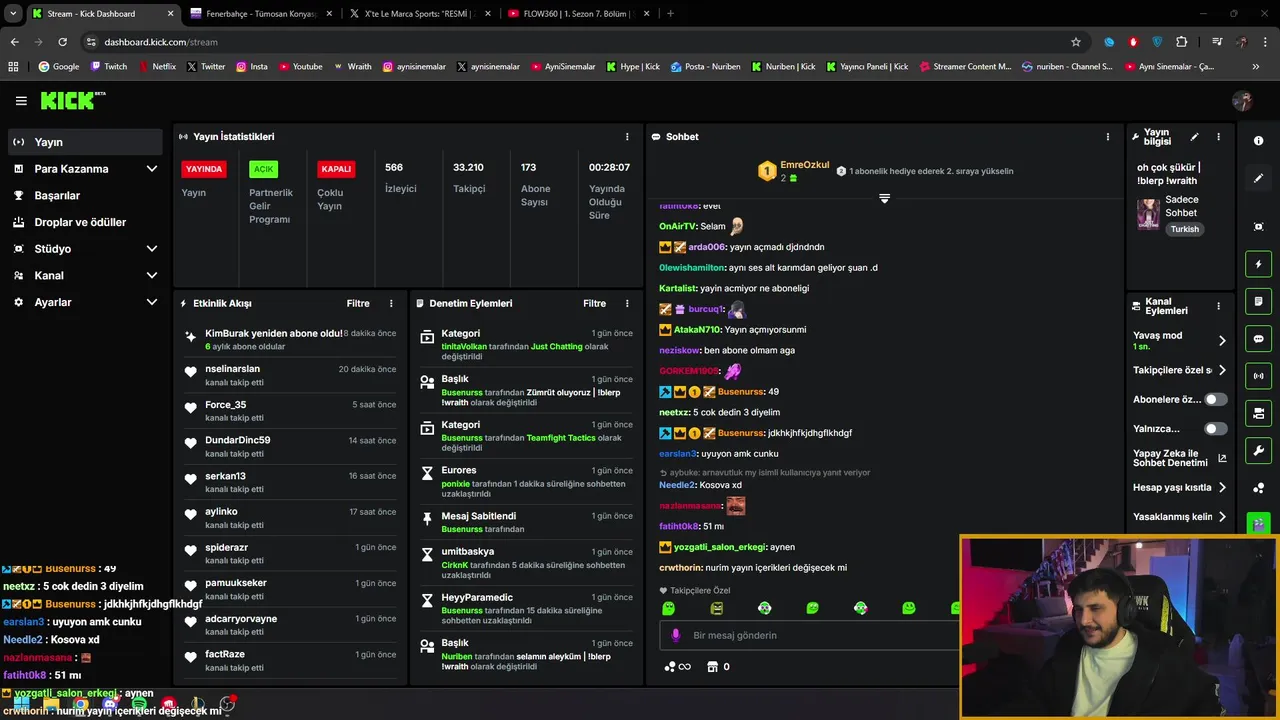The width and height of the screenshot is (1280, 720).
Task: Click the info icon in right sidebar
Action: pos(1258,141)
